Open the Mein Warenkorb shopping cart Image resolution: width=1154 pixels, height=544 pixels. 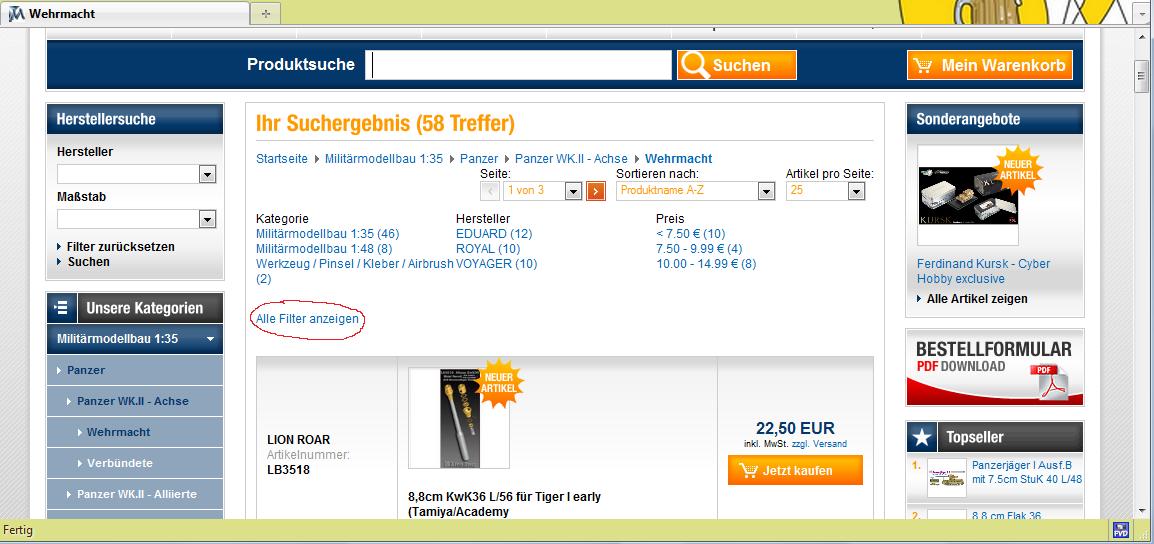coord(990,65)
